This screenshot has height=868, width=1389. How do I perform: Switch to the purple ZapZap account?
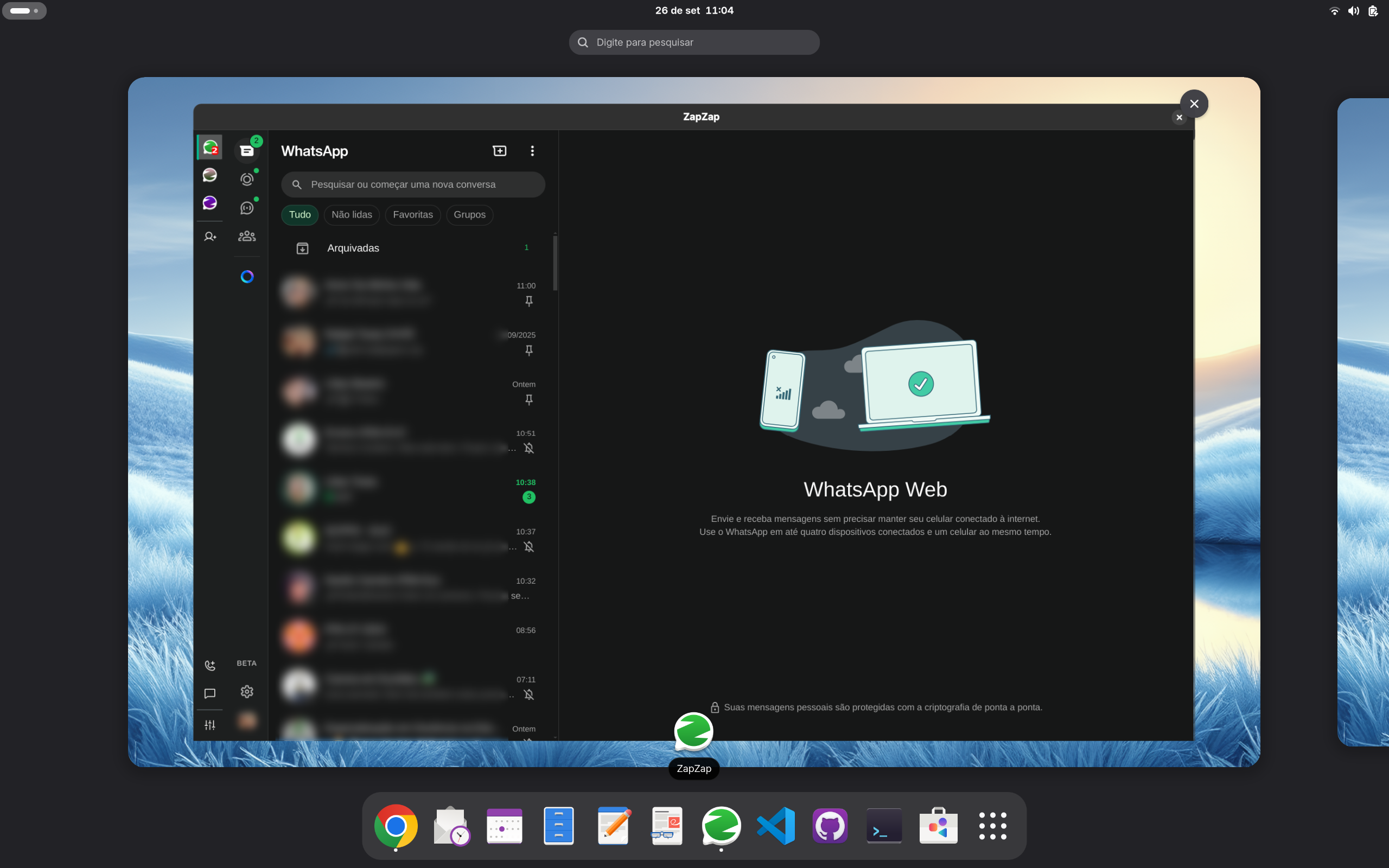[210, 203]
